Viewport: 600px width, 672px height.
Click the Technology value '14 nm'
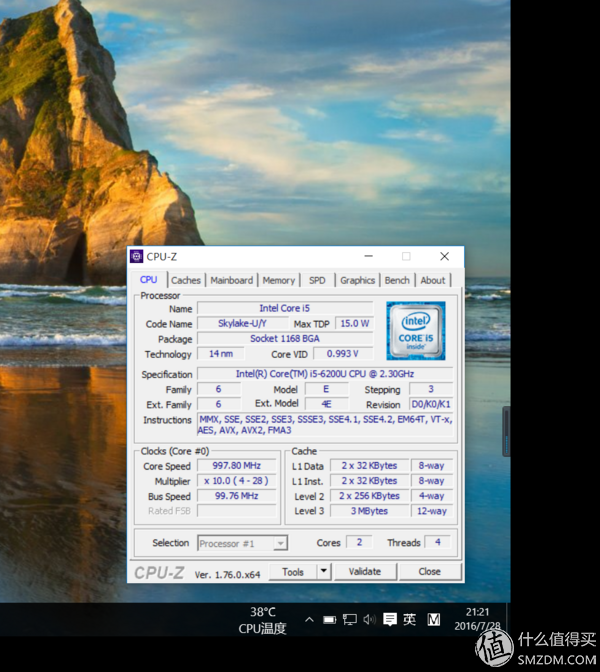tap(221, 354)
